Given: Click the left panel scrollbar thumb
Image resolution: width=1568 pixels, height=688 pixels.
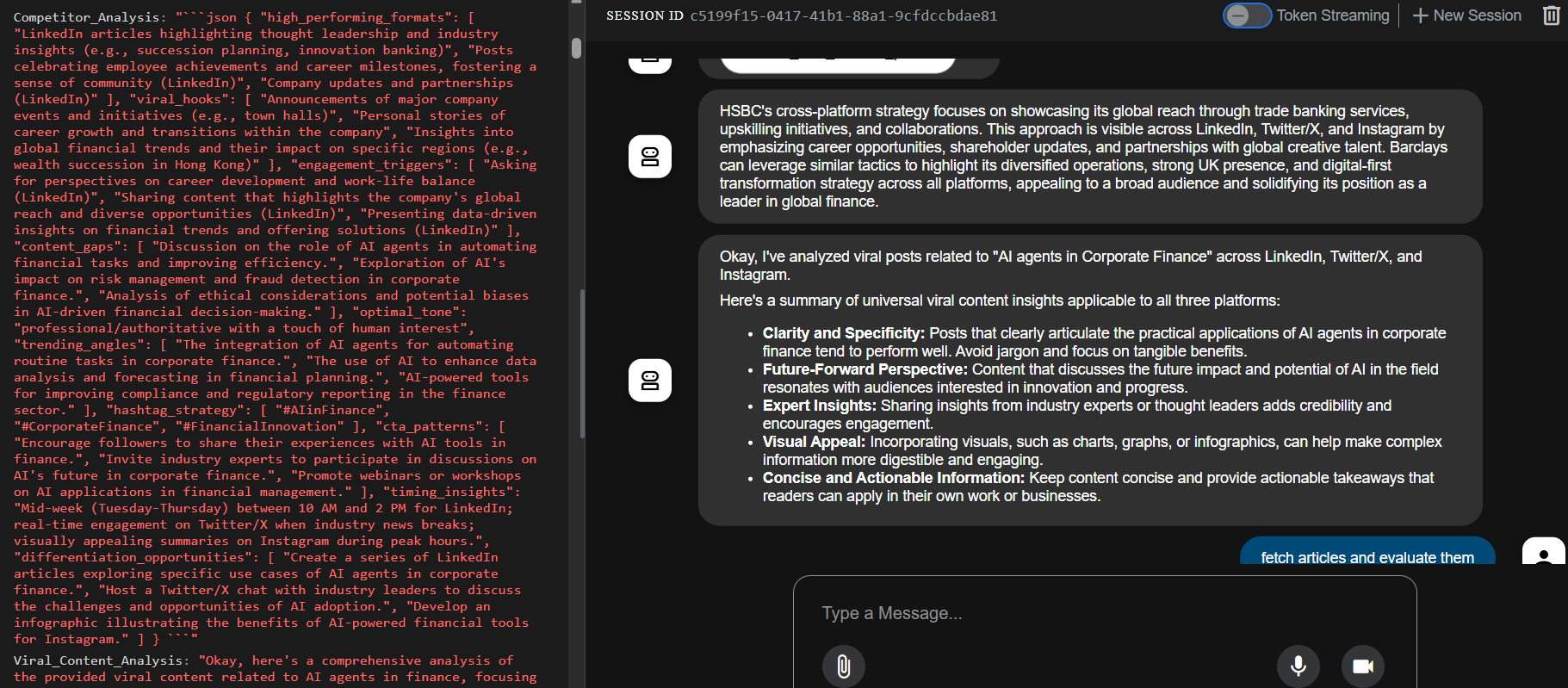Looking at the screenshot, I should [x=576, y=48].
